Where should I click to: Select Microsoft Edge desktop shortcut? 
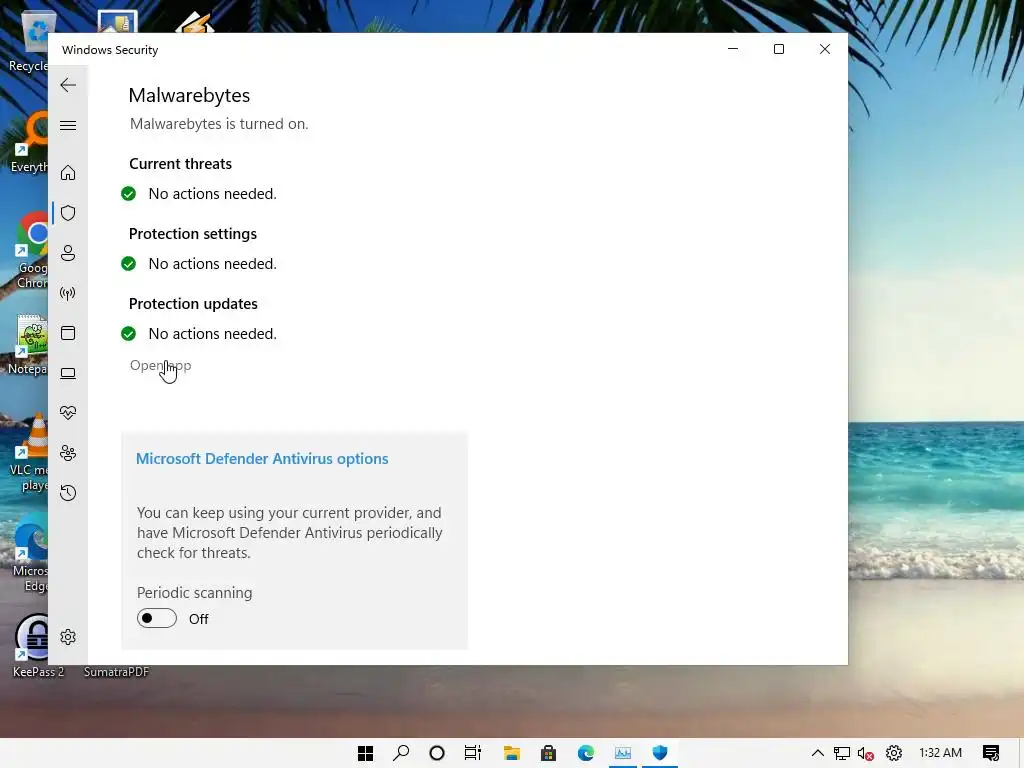[x=30, y=554]
